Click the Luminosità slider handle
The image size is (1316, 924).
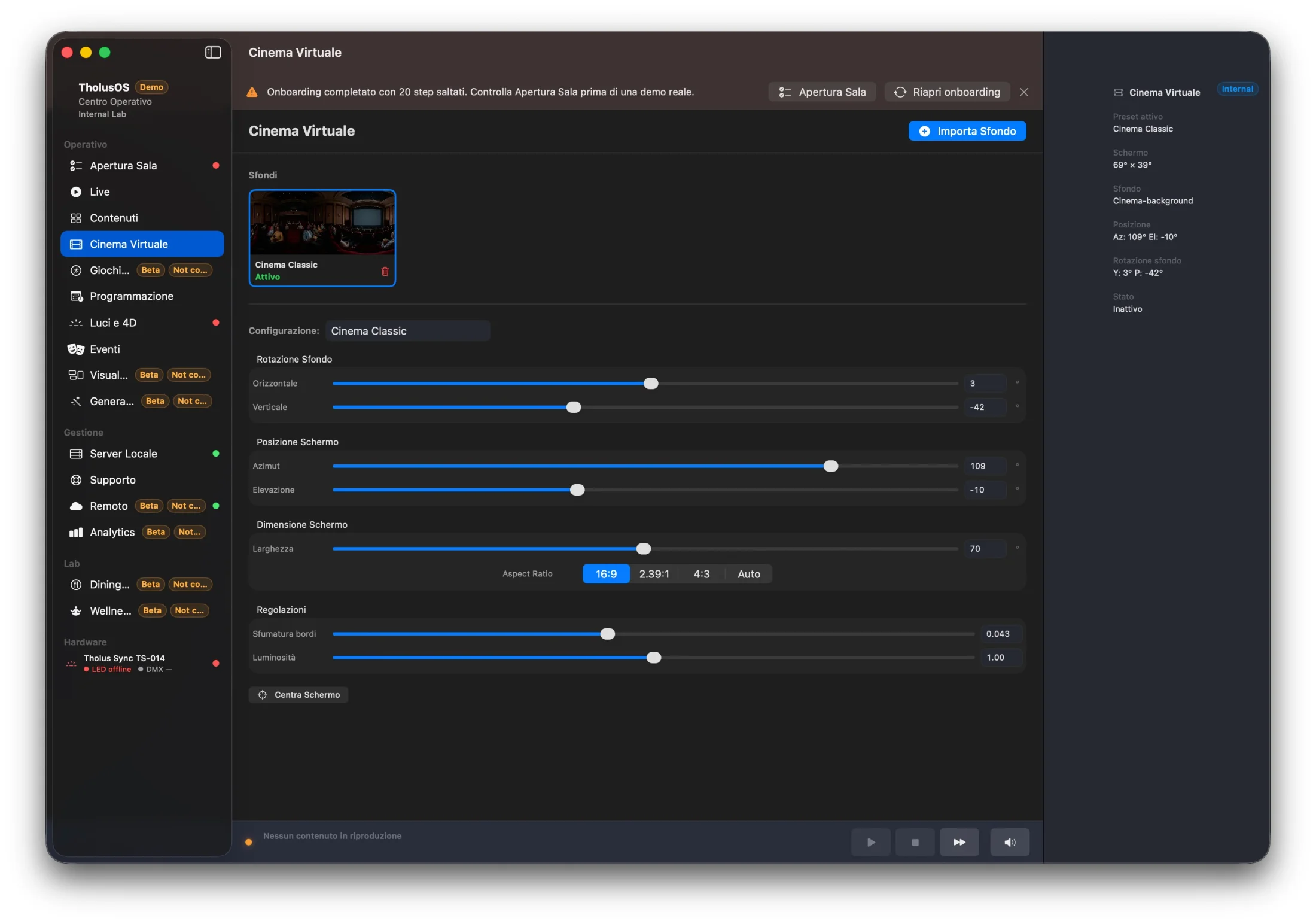click(x=654, y=658)
